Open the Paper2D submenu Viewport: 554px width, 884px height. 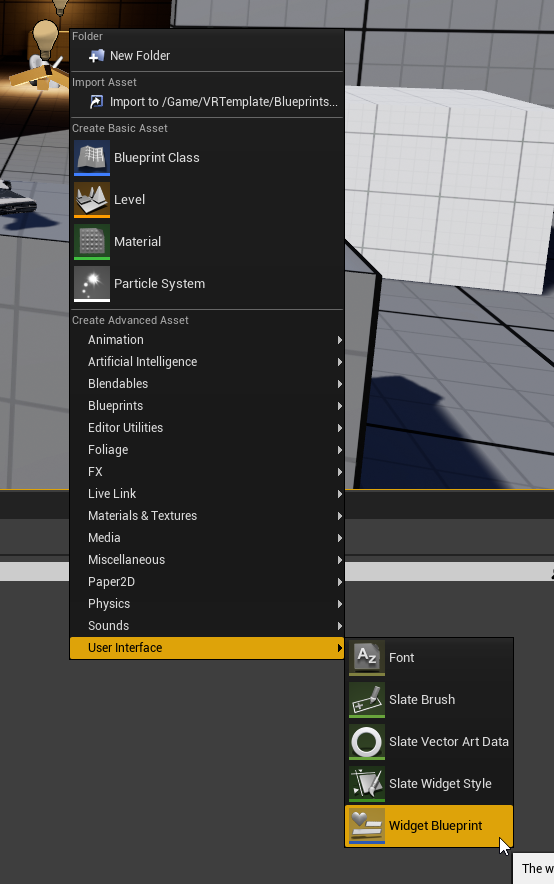[207, 582]
